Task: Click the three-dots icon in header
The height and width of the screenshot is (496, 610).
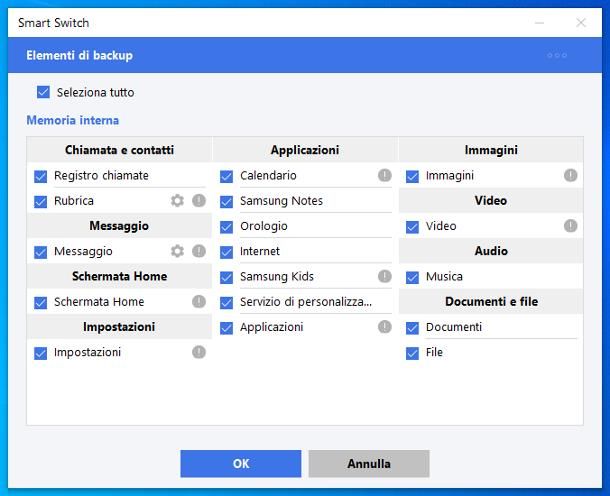Action: [x=557, y=56]
